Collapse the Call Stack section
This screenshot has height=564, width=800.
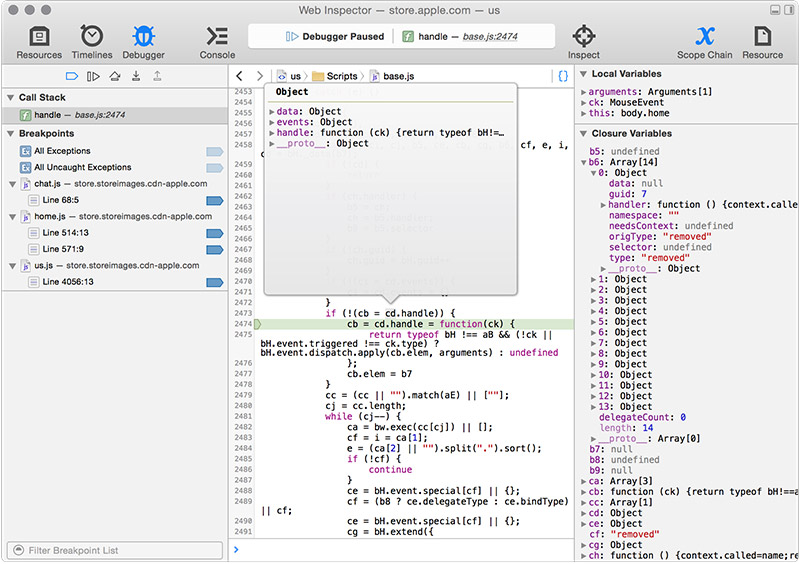point(10,97)
